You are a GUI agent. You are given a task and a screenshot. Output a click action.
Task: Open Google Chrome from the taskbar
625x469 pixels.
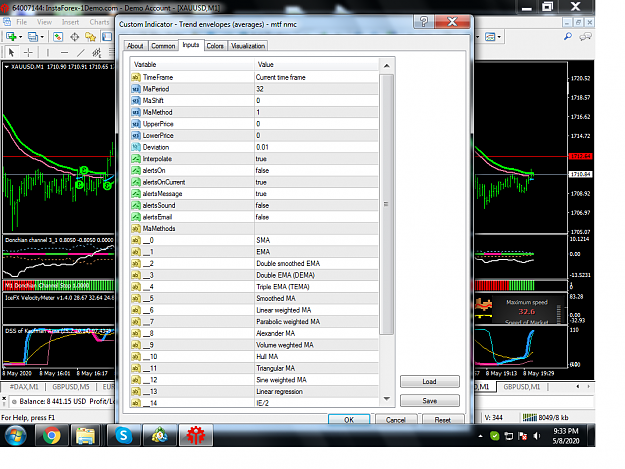coord(52,436)
